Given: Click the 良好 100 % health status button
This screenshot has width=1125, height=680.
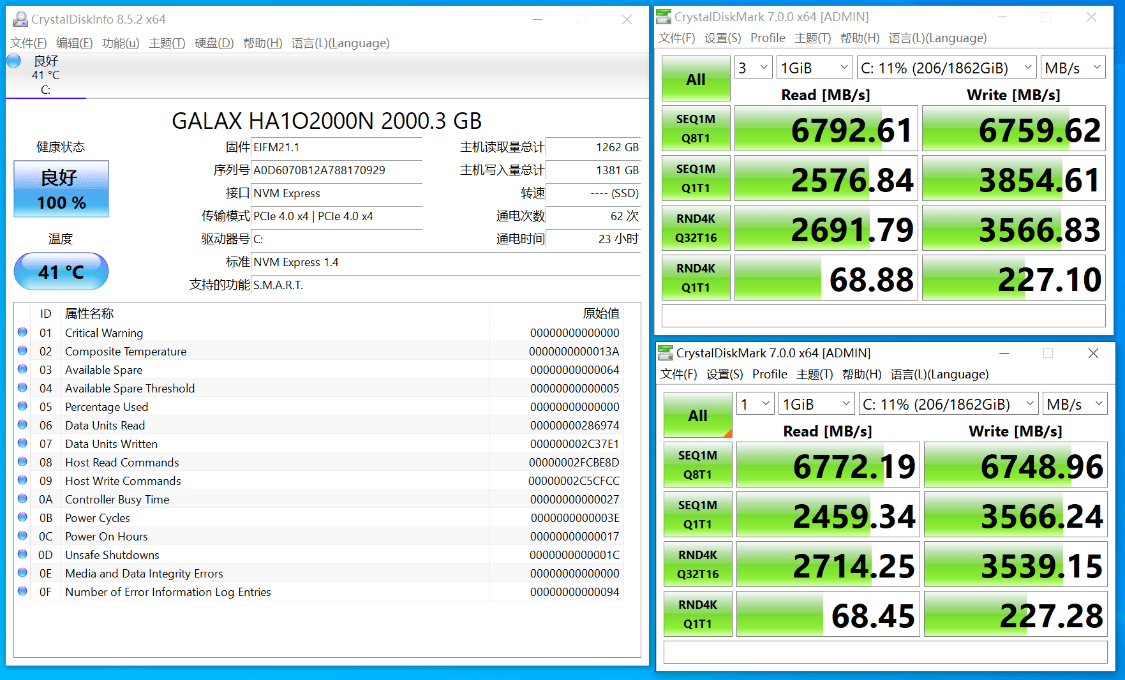Looking at the screenshot, I should click(x=61, y=189).
